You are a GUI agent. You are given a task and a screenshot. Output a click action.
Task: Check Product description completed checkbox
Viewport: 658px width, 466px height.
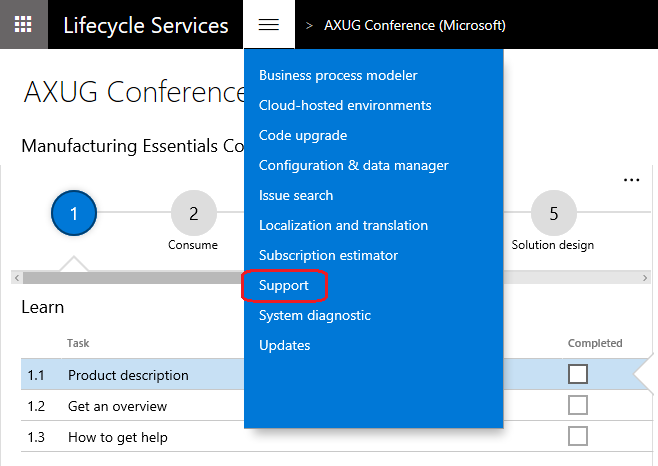point(577,375)
